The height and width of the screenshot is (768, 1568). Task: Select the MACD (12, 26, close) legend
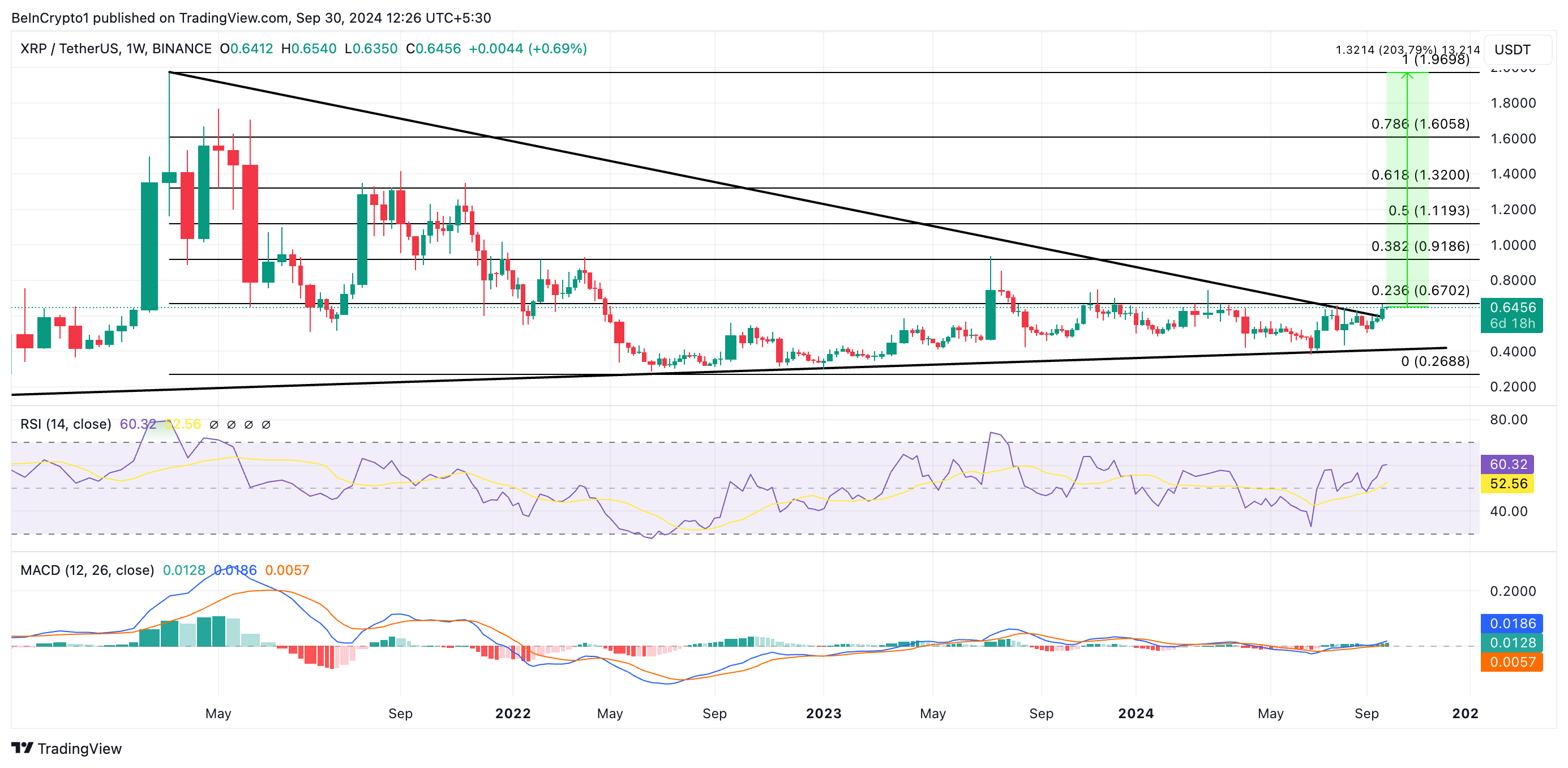click(87, 570)
